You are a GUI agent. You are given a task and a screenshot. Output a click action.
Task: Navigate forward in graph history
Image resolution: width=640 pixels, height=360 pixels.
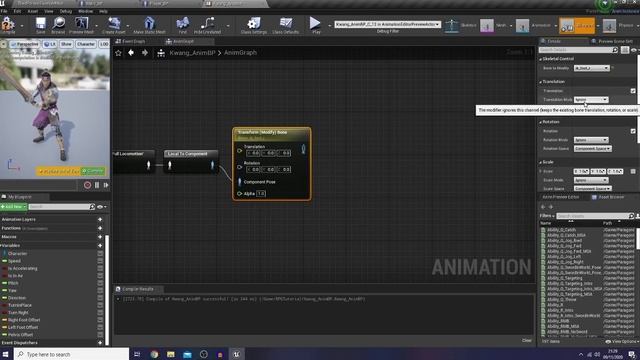[144, 53]
